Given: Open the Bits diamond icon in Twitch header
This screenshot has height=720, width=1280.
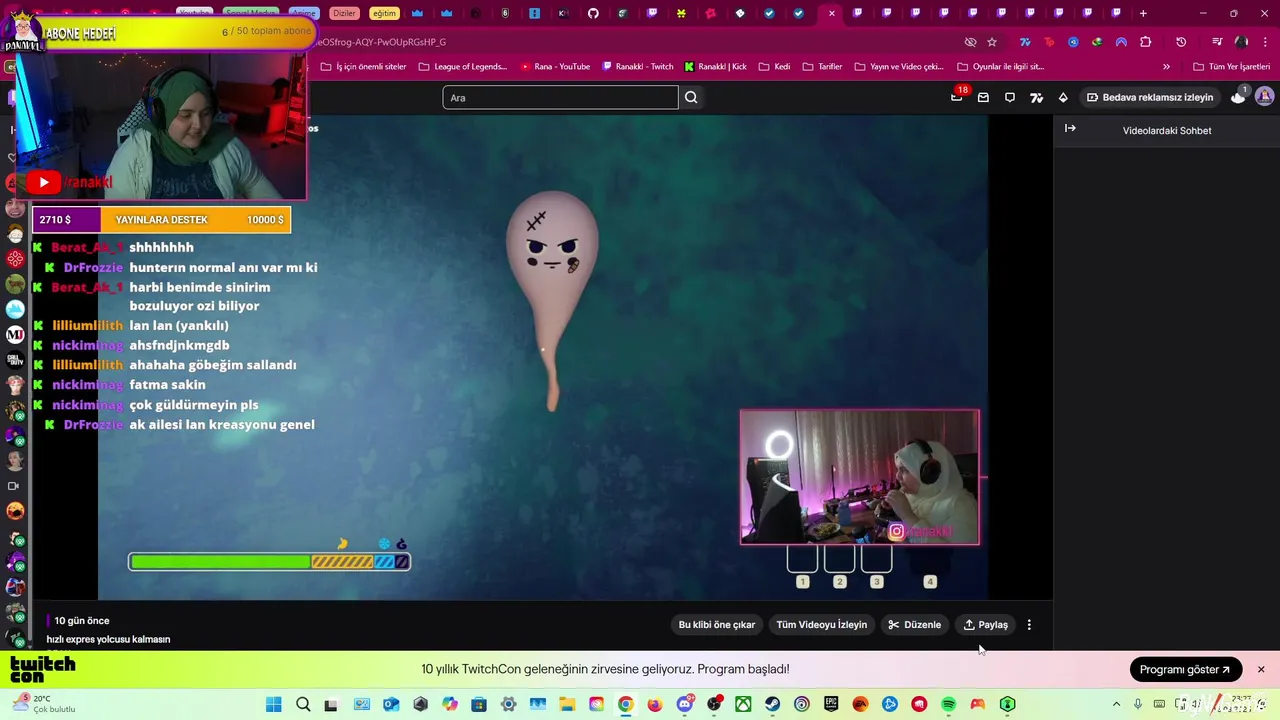Looking at the screenshot, I should click(1063, 97).
